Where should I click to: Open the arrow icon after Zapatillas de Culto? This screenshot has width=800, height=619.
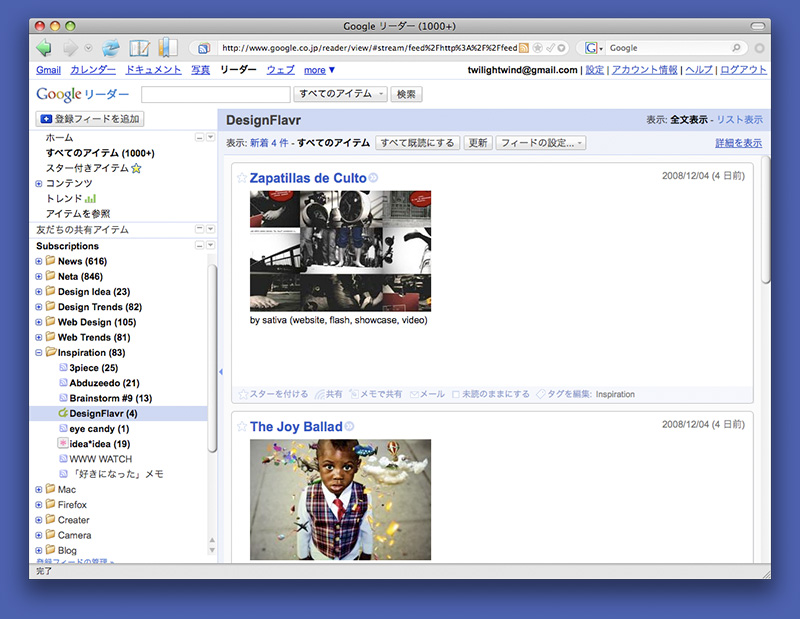point(373,178)
